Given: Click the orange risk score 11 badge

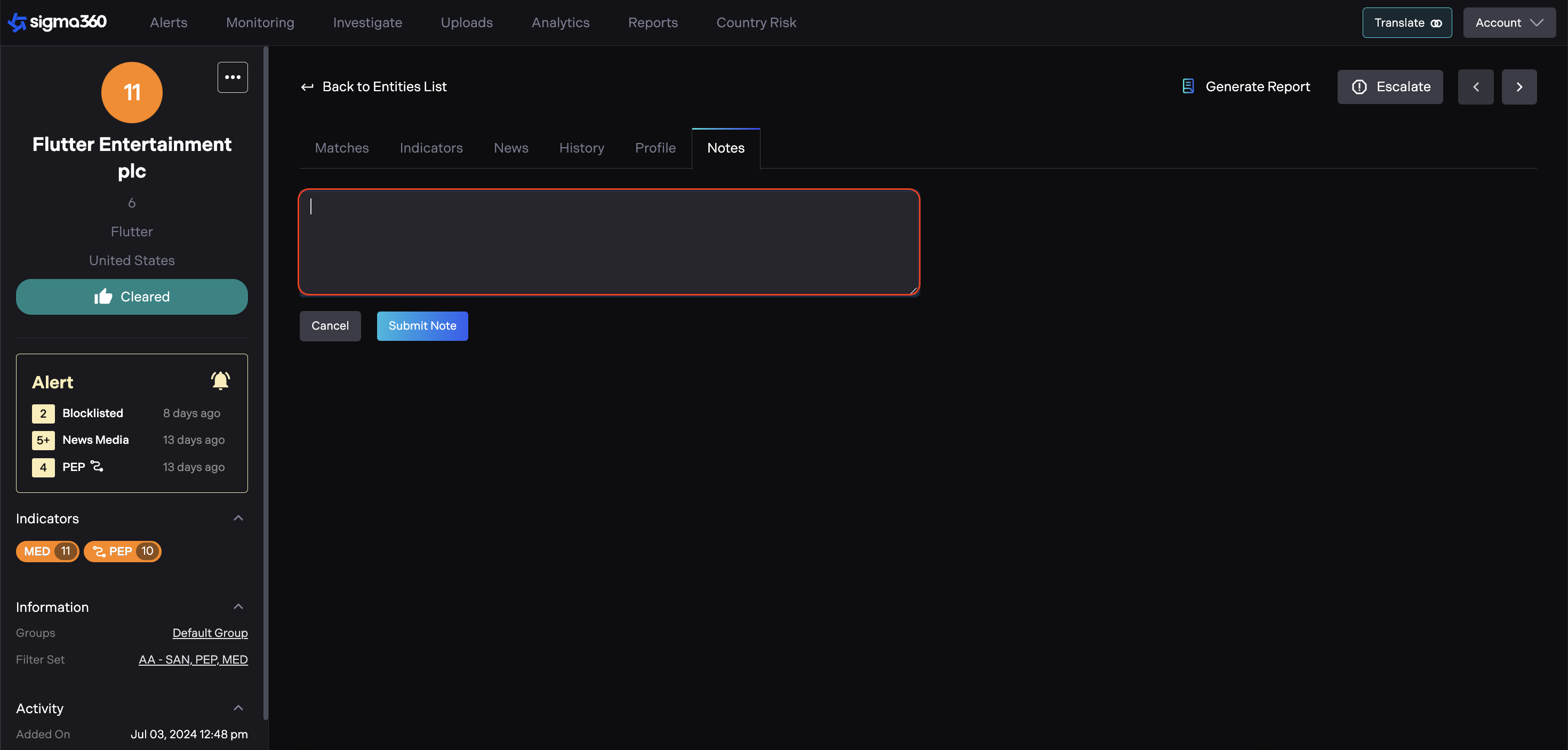Looking at the screenshot, I should [132, 92].
